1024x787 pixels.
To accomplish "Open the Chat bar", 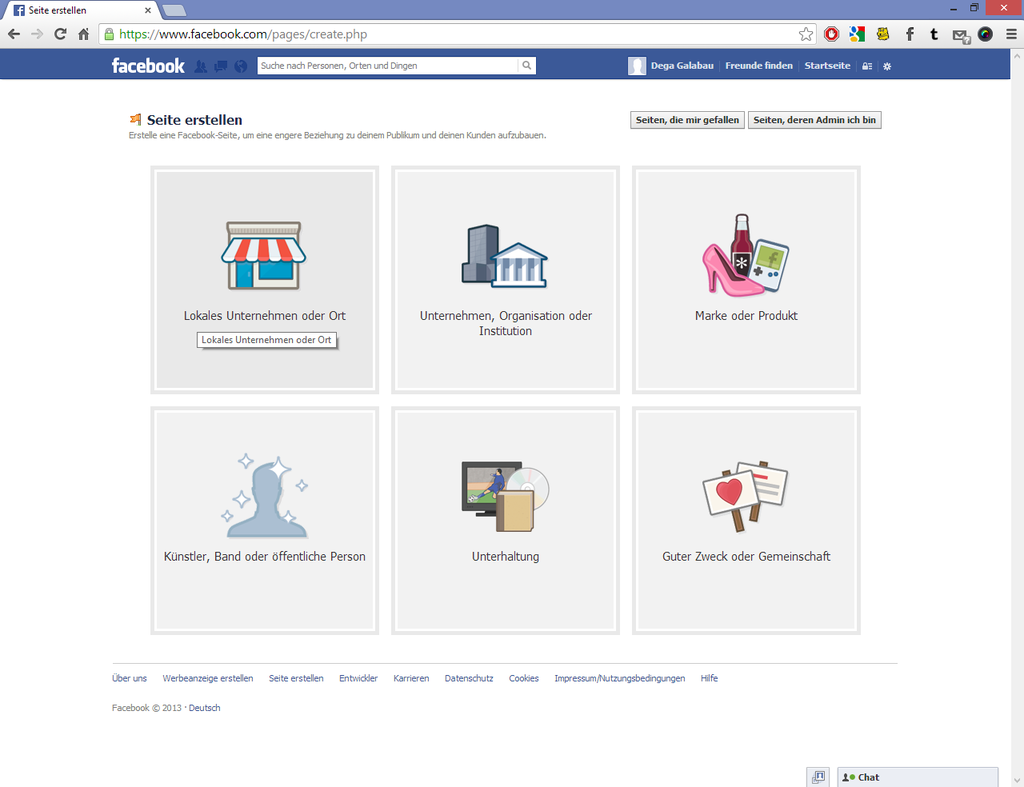I will 918,777.
